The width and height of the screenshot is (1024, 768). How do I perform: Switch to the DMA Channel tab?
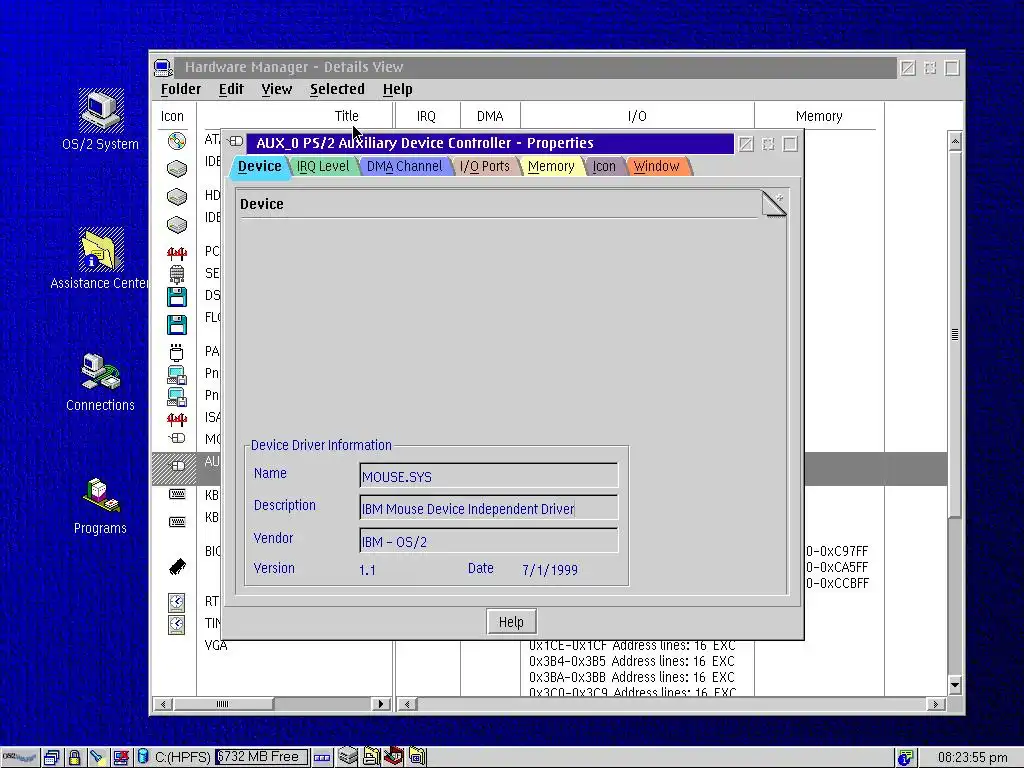coord(404,167)
